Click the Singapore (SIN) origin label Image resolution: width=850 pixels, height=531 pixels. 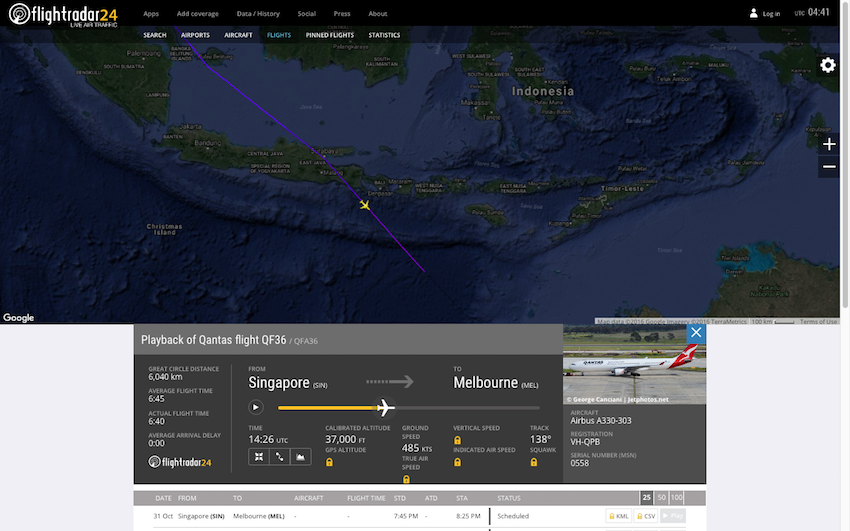pos(288,383)
